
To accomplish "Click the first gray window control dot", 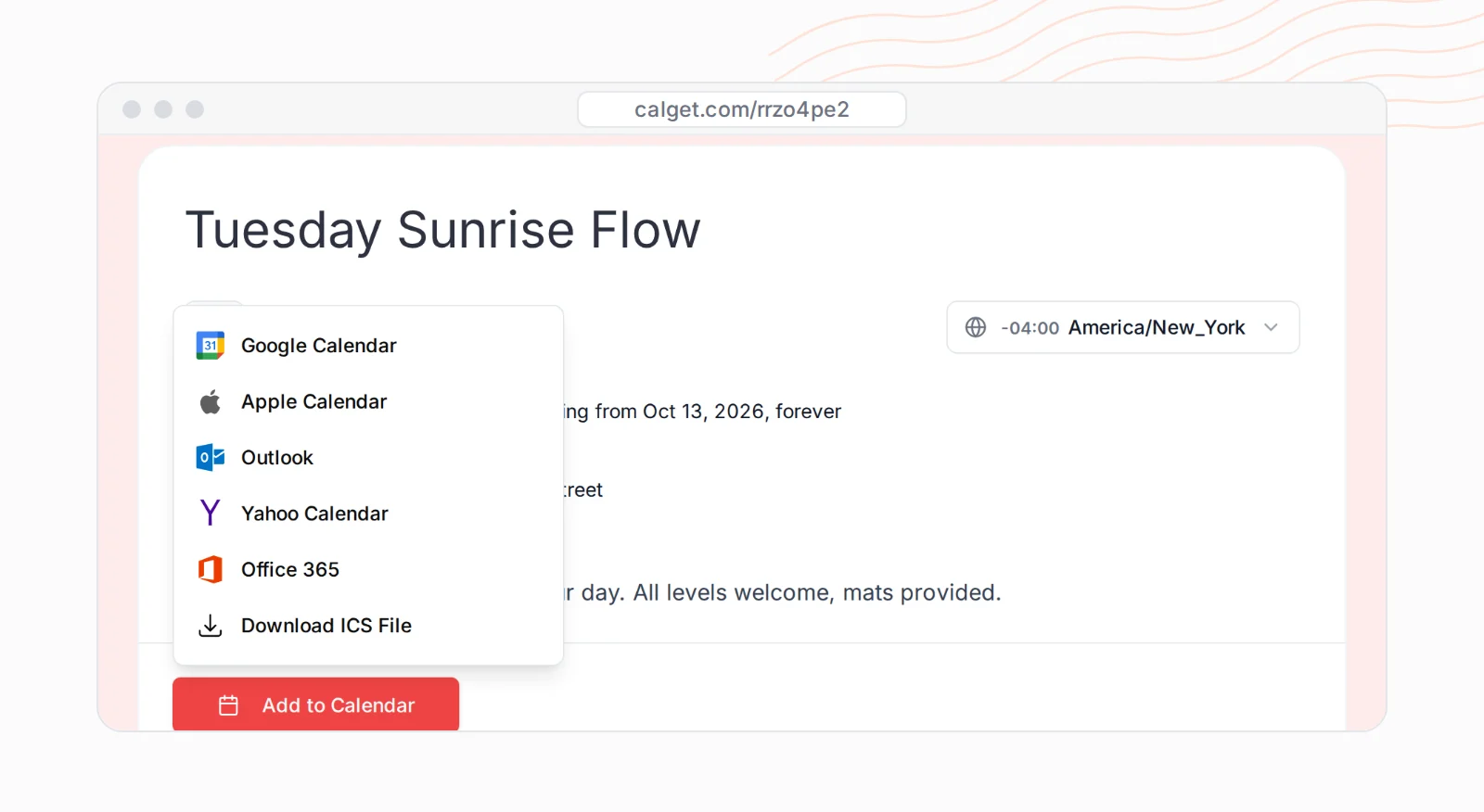I will (x=132, y=109).
